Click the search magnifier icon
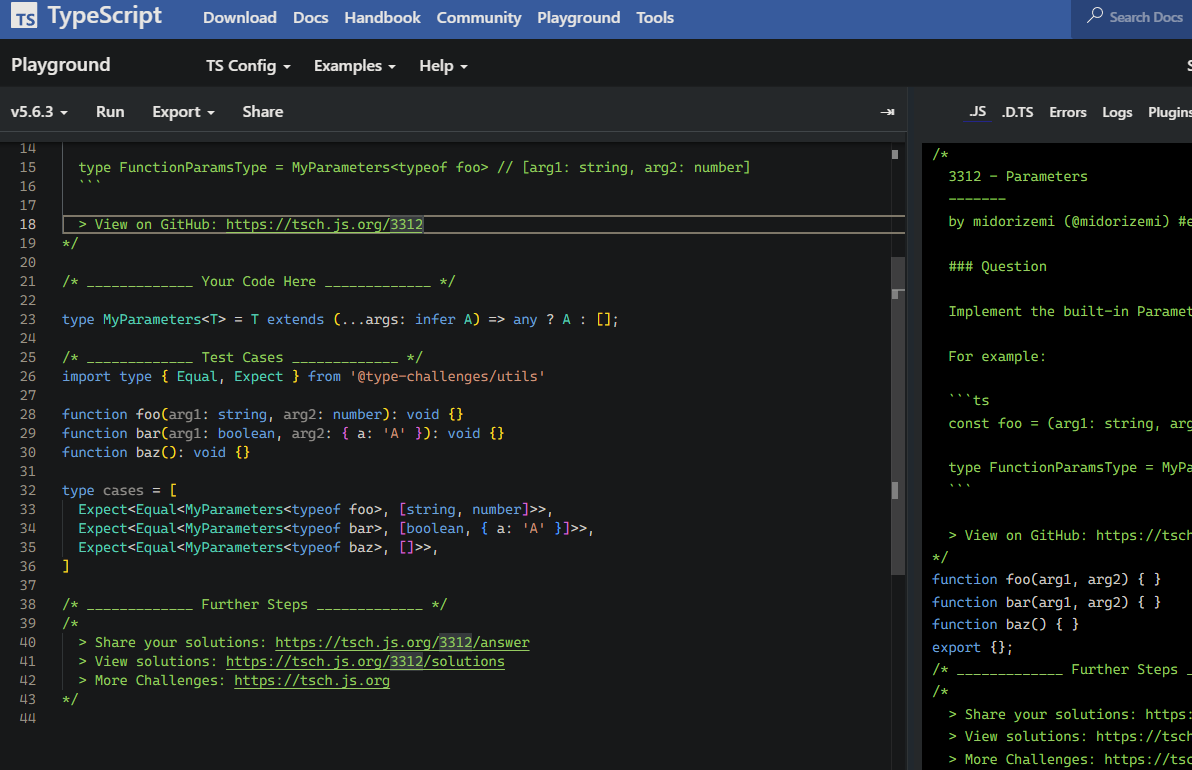Viewport: 1192px width, 770px height. [1095, 16]
